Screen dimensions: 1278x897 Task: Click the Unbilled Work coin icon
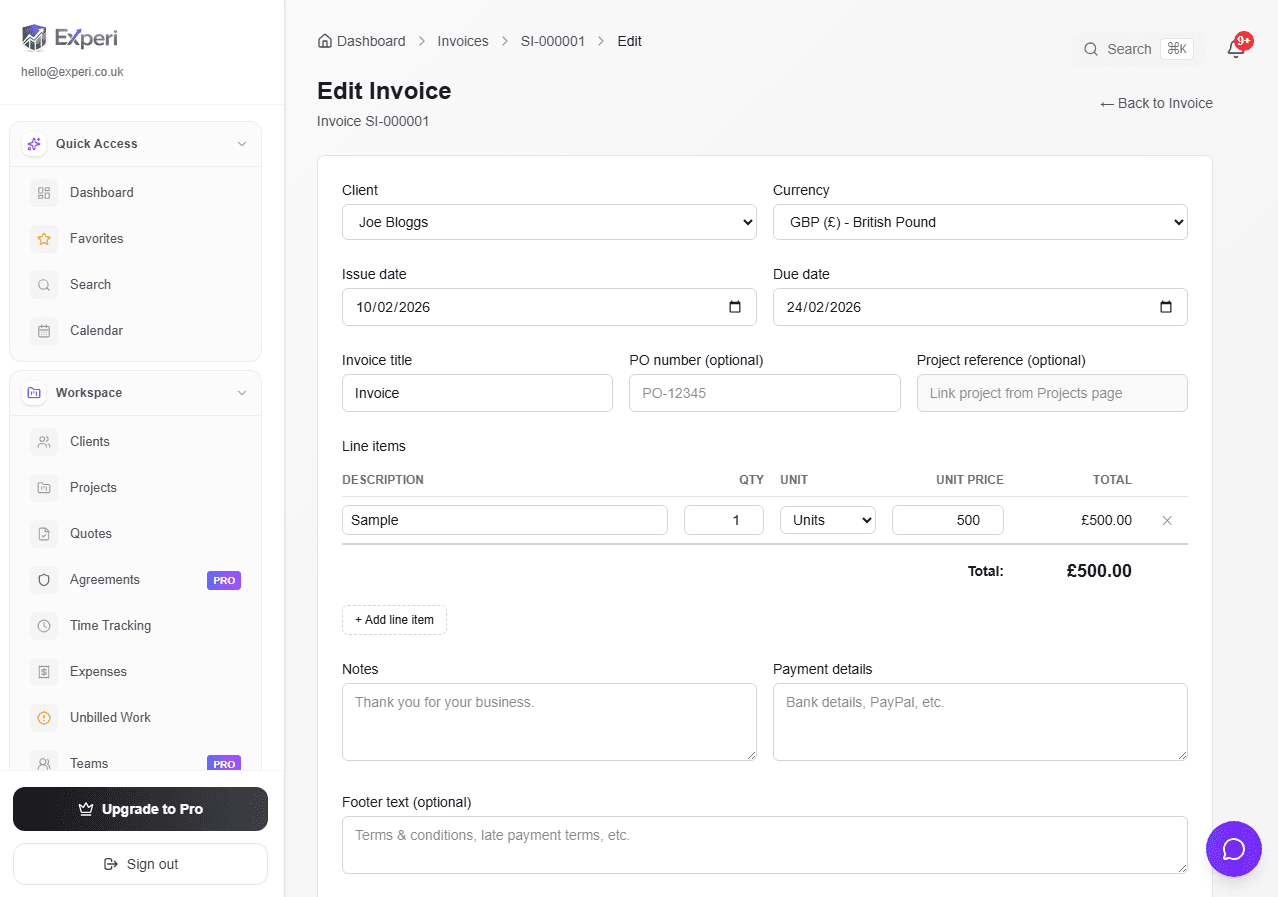[x=43, y=717]
